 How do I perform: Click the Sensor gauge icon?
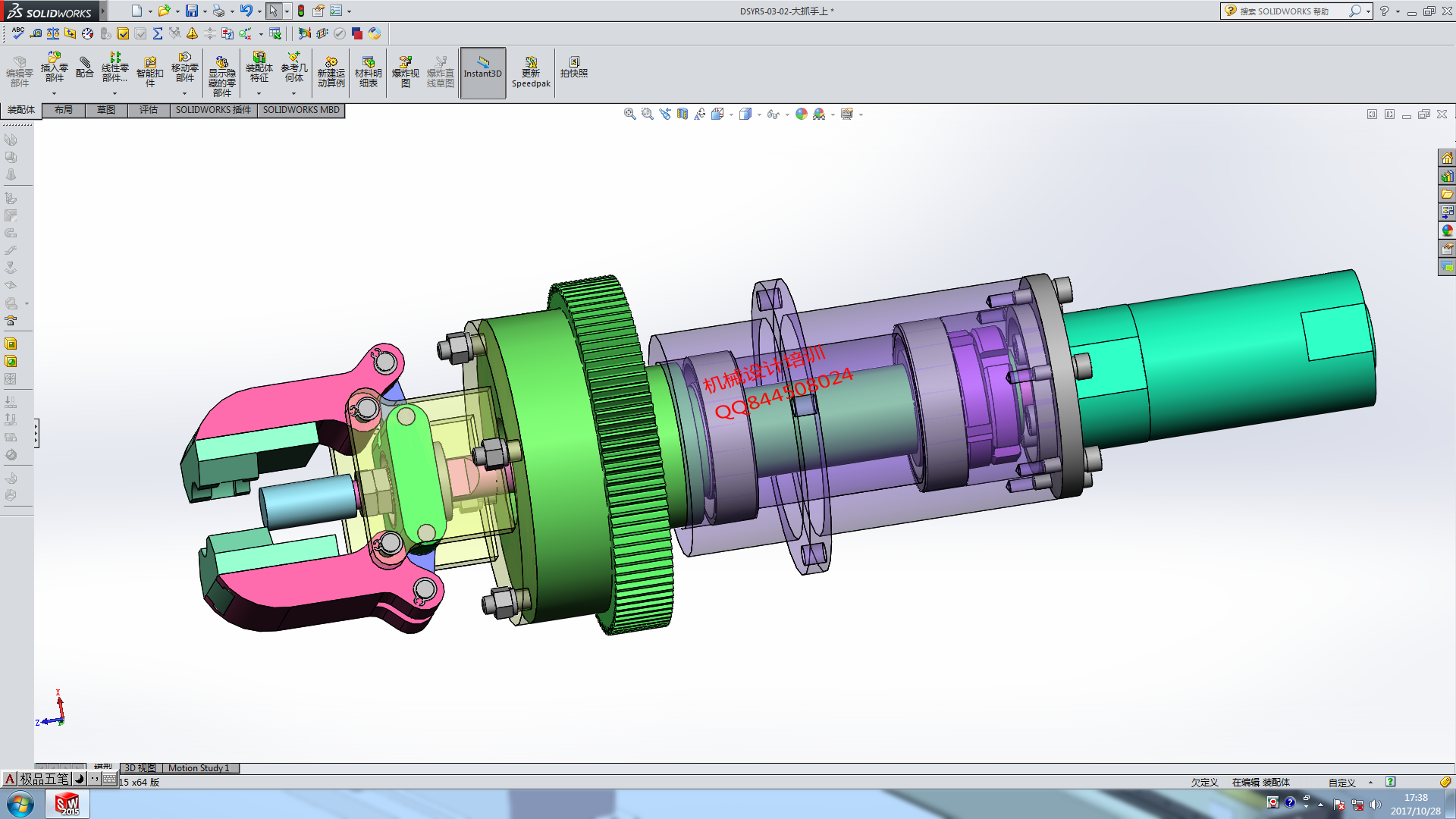(x=88, y=33)
